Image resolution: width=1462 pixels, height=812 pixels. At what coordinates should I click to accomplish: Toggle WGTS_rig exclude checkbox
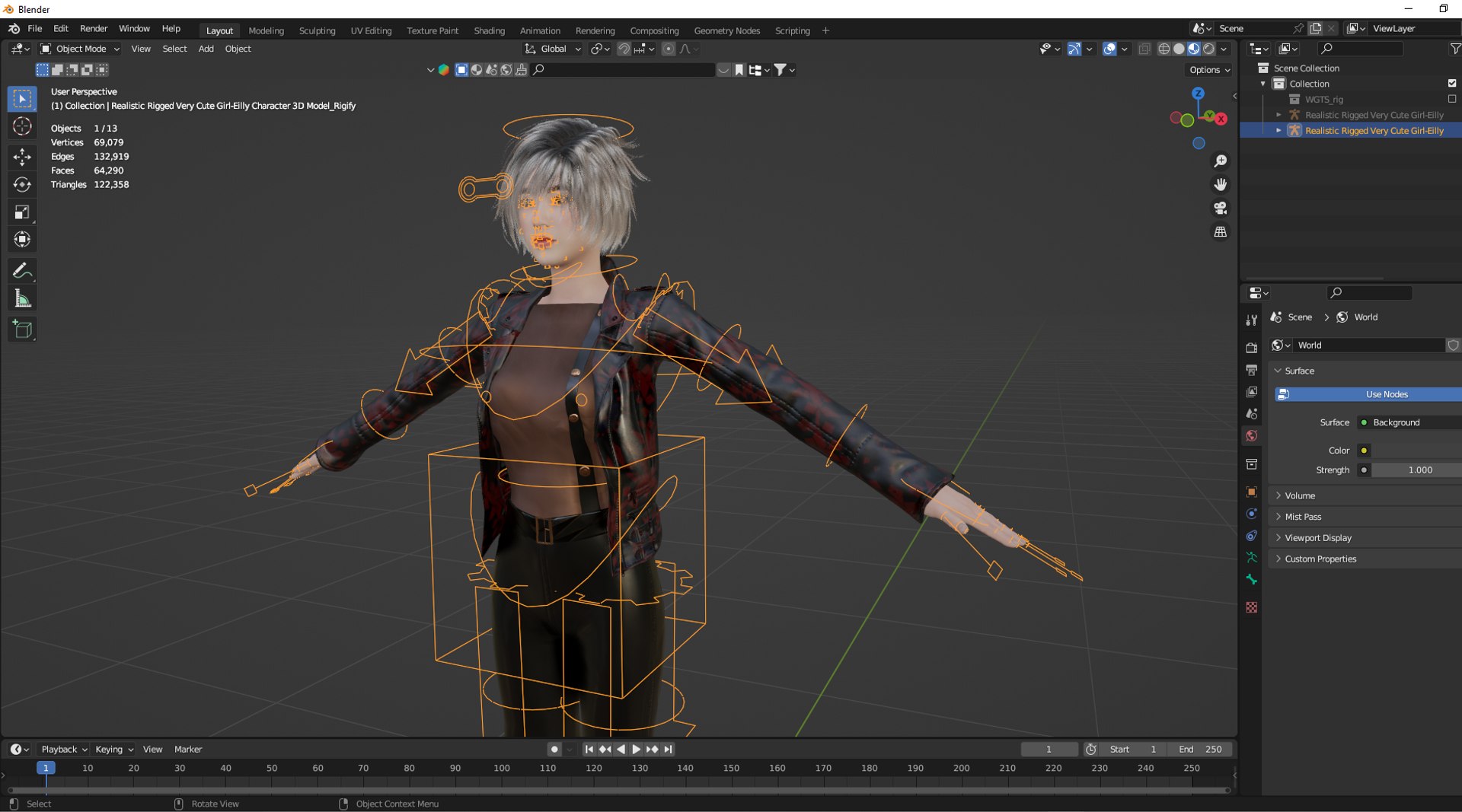tap(1452, 100)
